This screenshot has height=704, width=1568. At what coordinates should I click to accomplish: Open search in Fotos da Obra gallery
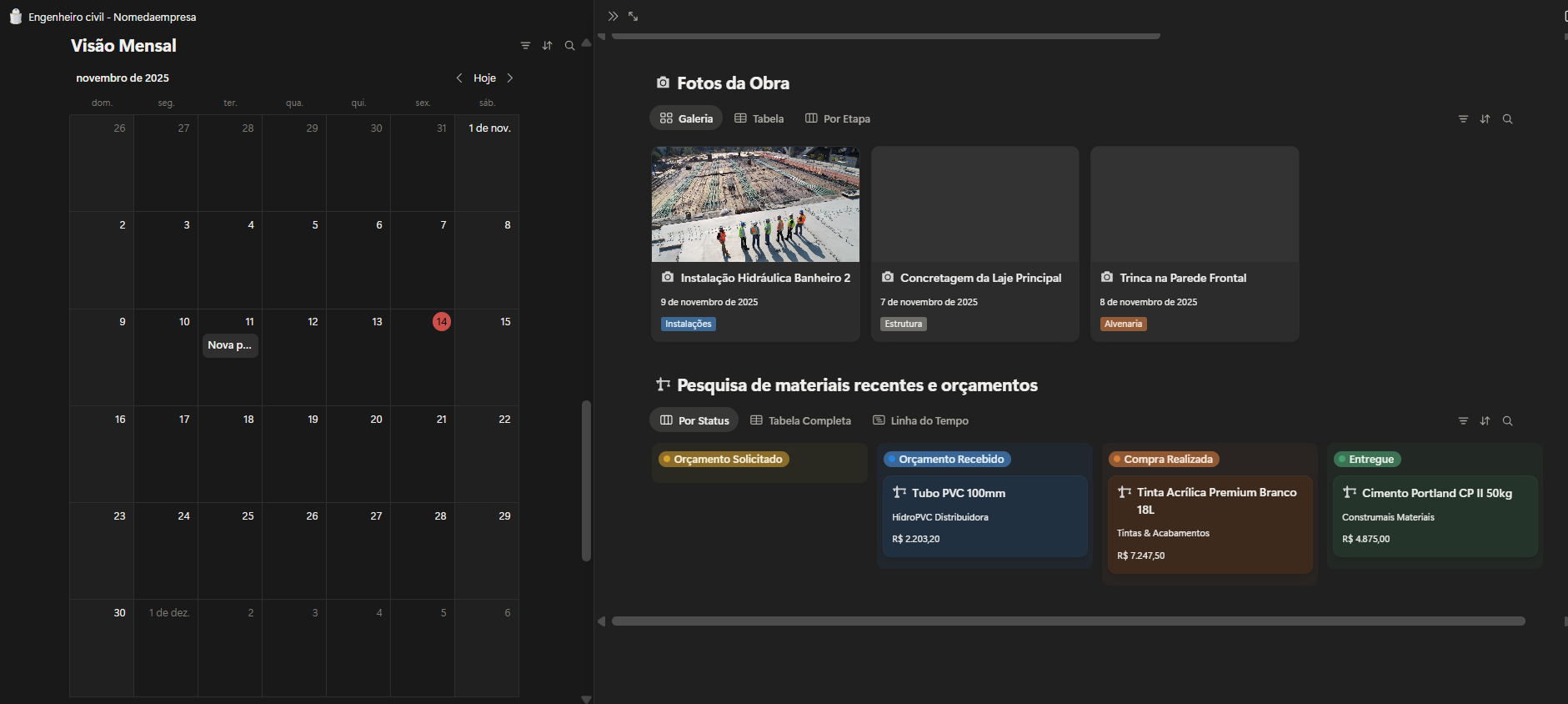[1507, 119]
